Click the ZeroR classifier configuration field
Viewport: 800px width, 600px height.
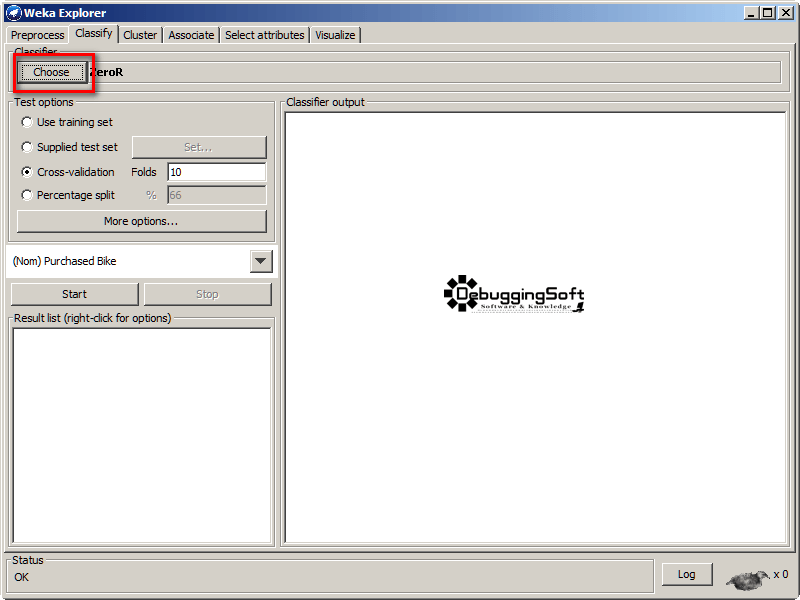434,72
